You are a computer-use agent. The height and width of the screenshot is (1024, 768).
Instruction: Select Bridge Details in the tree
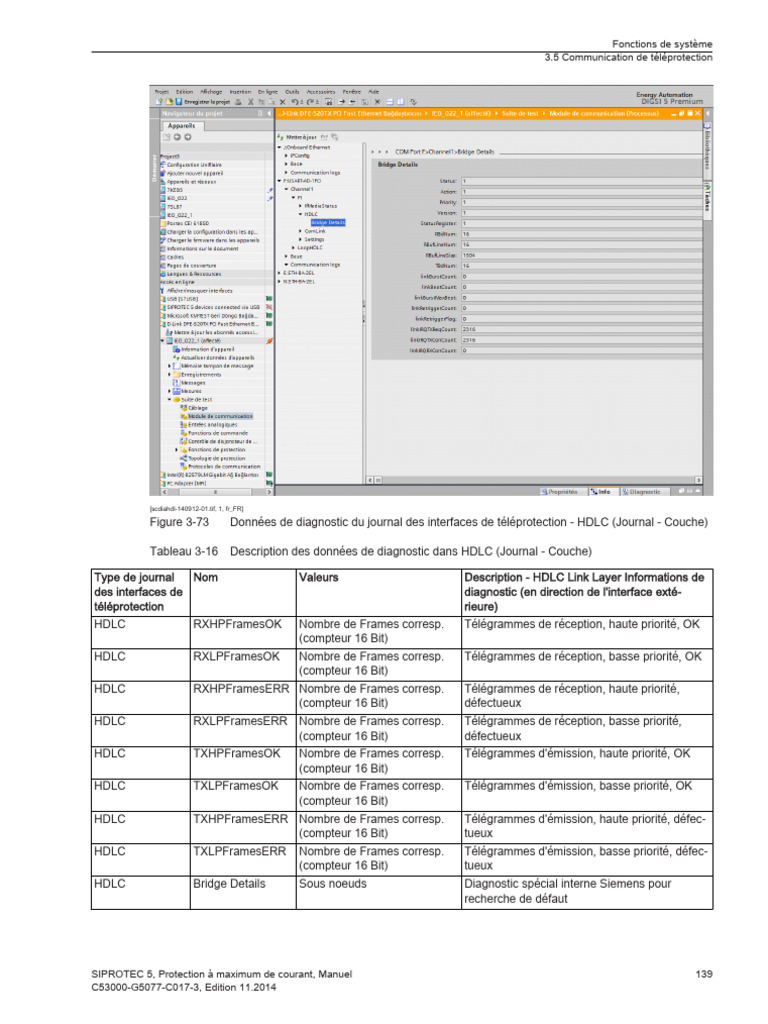coord(328,222)
